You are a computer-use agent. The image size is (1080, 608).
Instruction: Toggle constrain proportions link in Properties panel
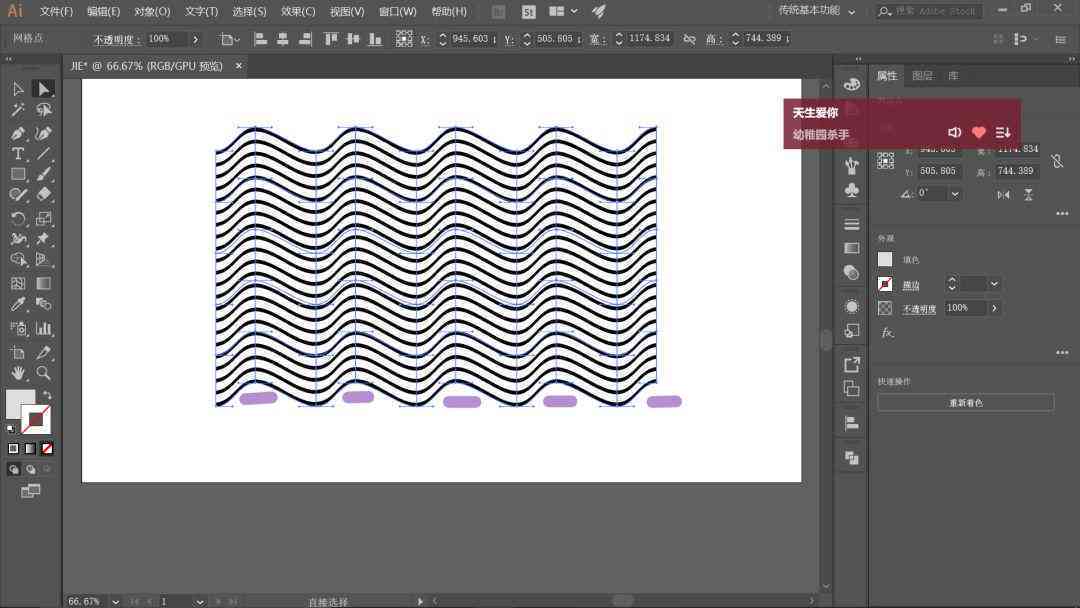click(x=1057, y=161)
